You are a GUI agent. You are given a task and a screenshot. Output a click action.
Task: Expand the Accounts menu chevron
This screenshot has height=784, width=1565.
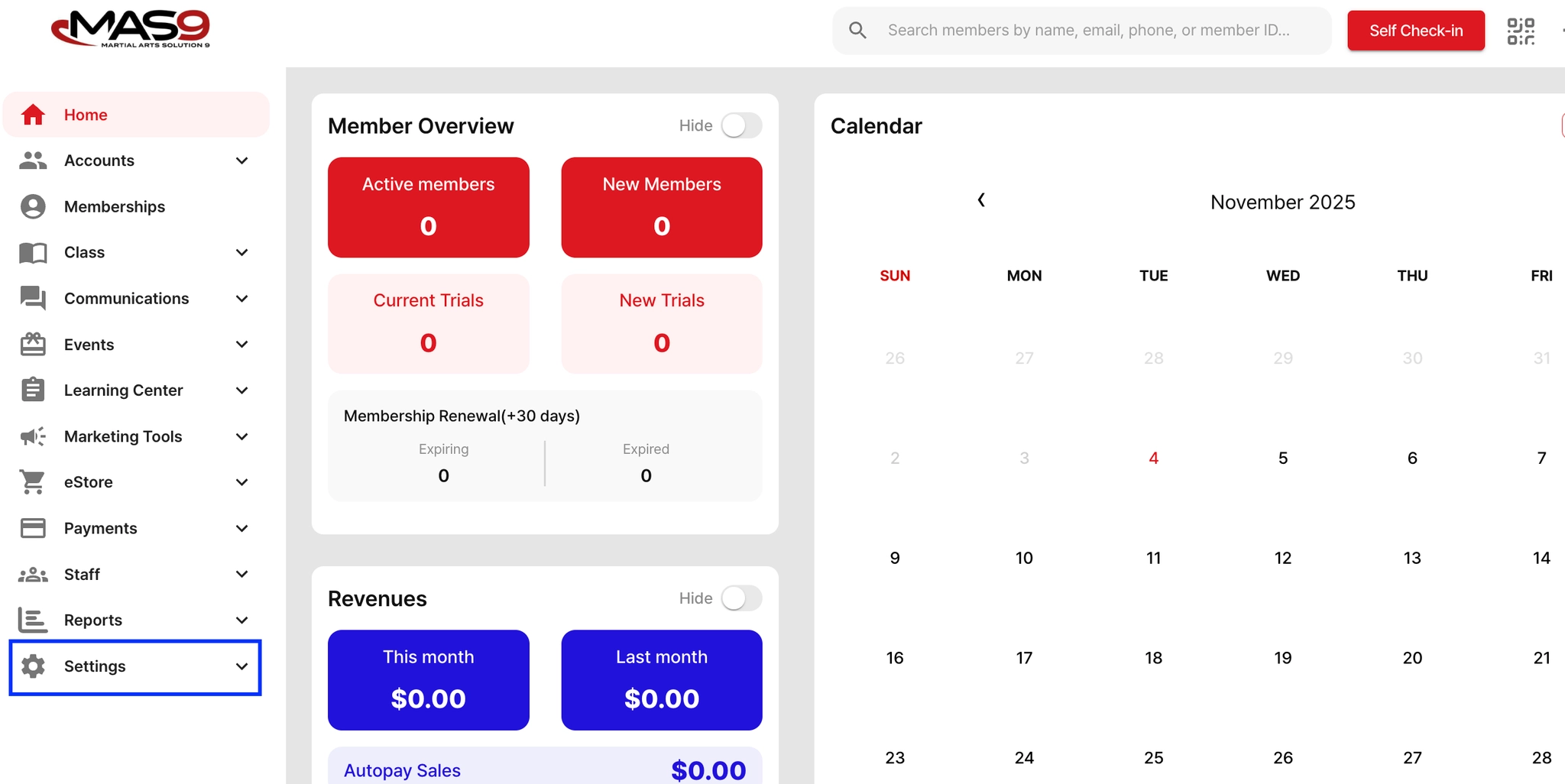coord(242,160)
